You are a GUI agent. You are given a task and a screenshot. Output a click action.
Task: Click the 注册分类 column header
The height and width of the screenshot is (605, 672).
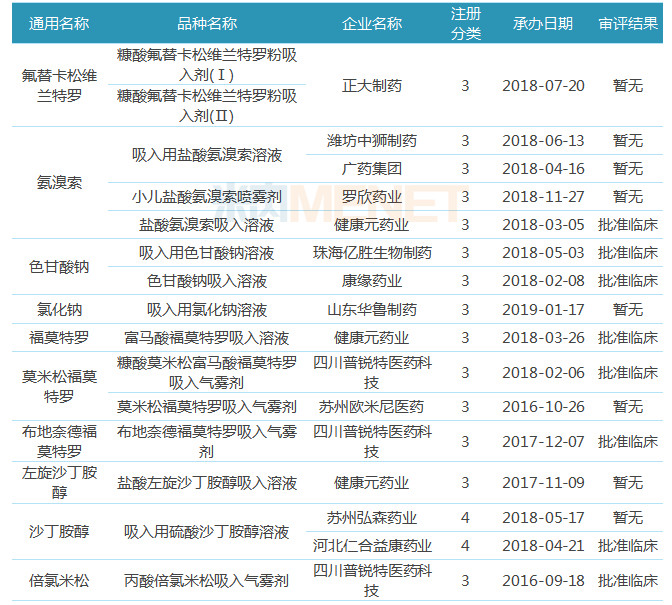click(465, 24)
